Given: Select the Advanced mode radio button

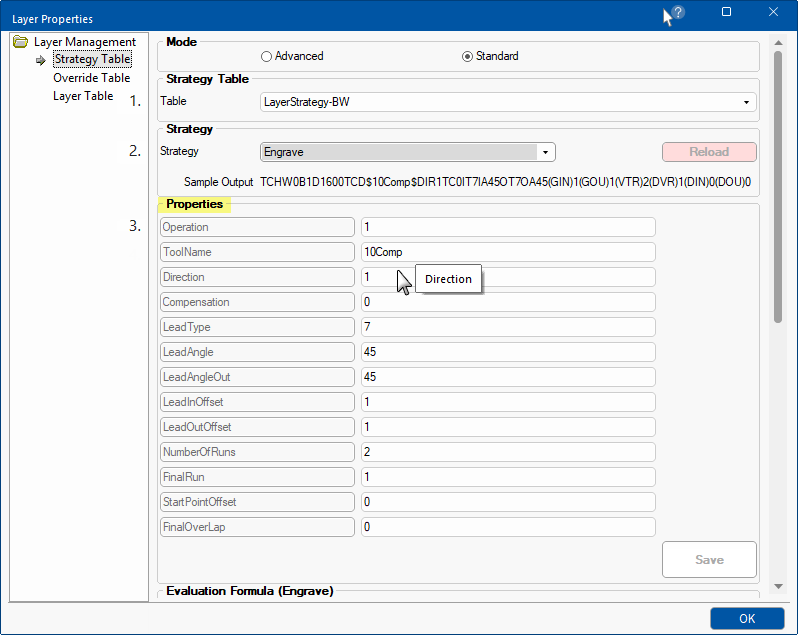Looking at the screenshot, I should 266,56.
